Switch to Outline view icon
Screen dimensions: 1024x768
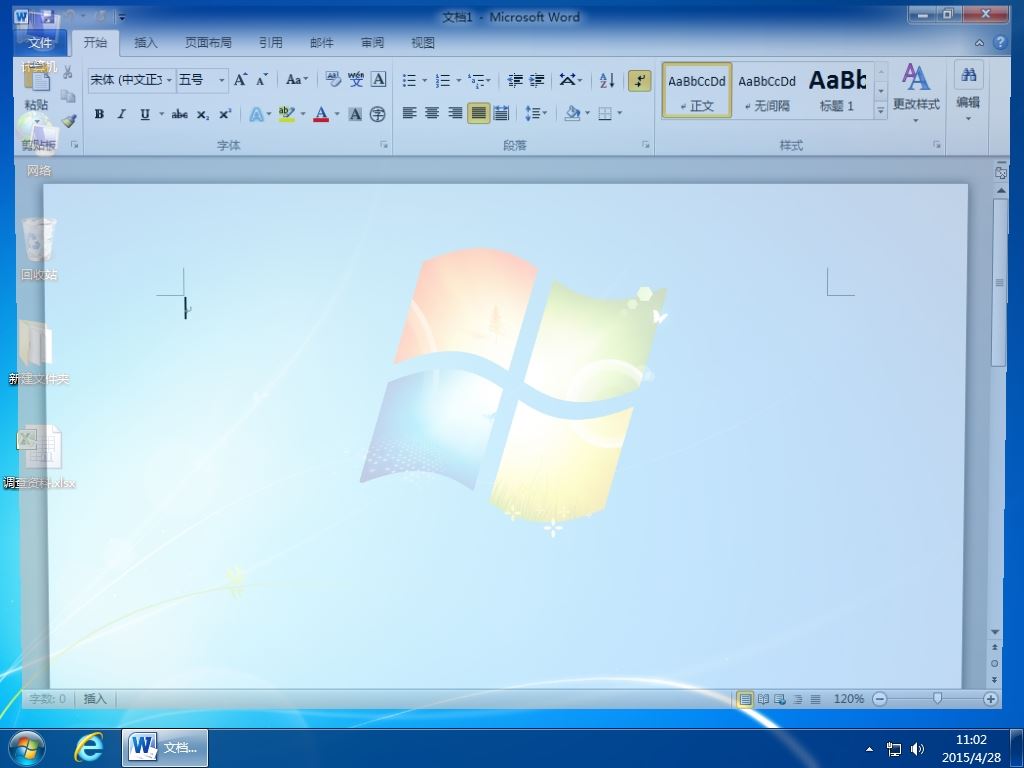(797, 699)
